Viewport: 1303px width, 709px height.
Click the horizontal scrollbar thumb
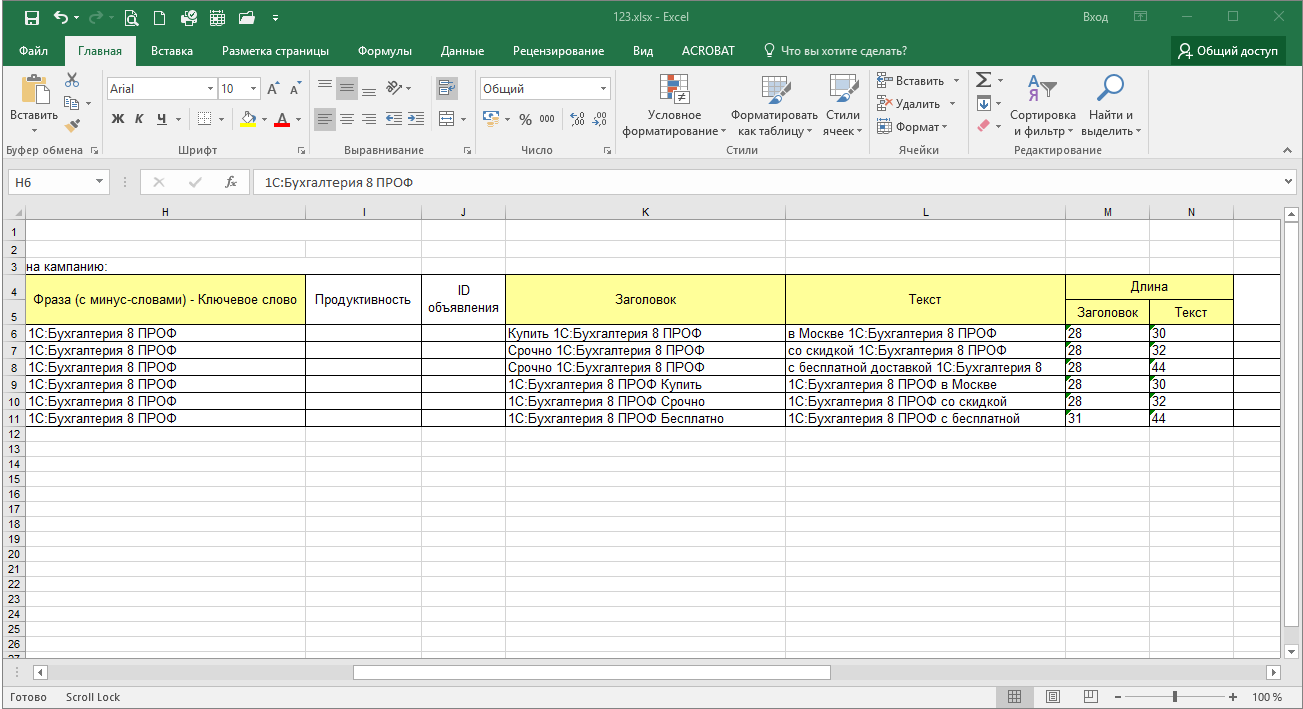592,672
